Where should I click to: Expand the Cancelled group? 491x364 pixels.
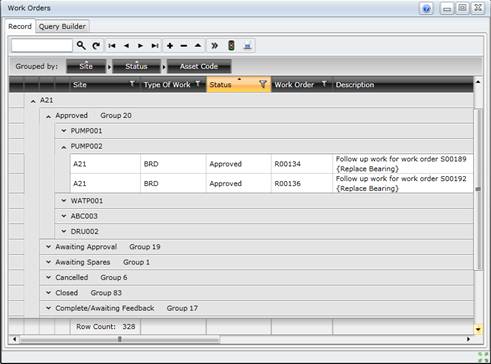[x=48, y=277]
